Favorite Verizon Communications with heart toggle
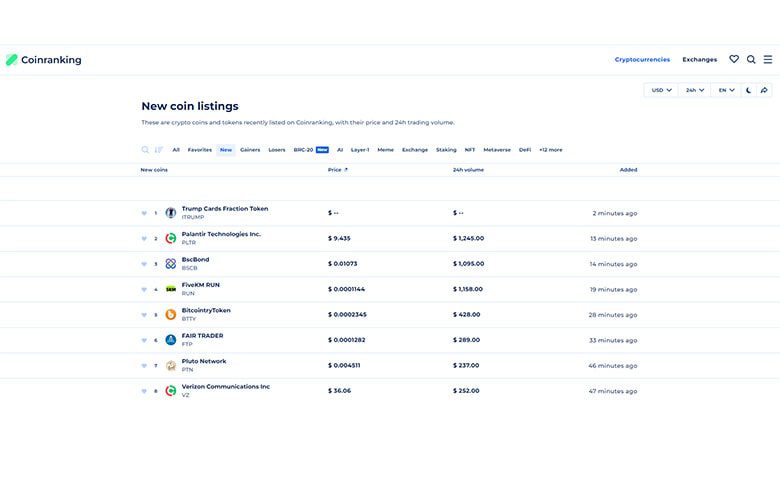This screenshot has height=480, width=780. click(144, 391)
